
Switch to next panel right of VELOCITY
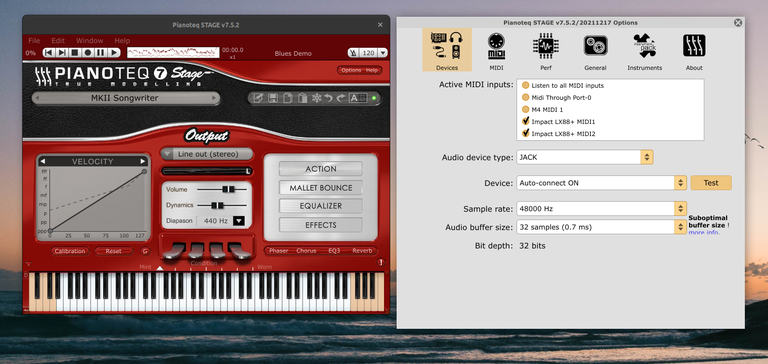click(143, 161)
